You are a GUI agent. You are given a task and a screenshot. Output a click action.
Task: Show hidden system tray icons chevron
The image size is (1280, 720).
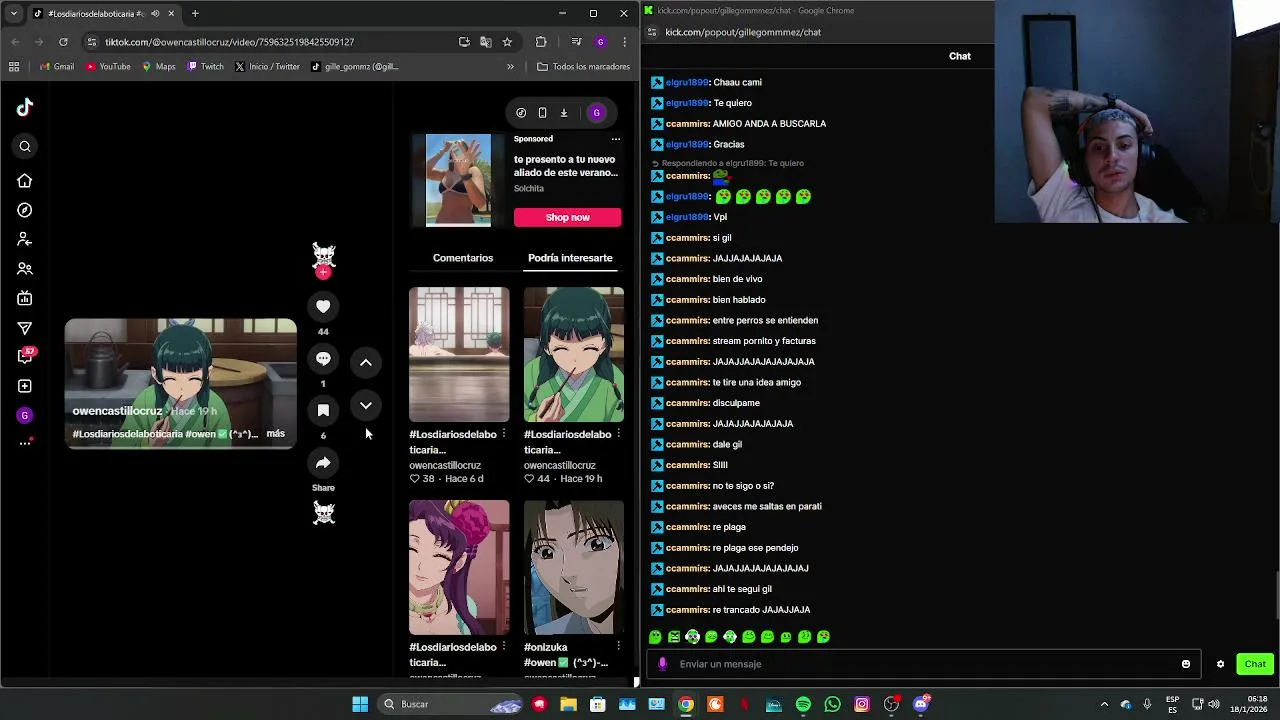[1104, 704]
